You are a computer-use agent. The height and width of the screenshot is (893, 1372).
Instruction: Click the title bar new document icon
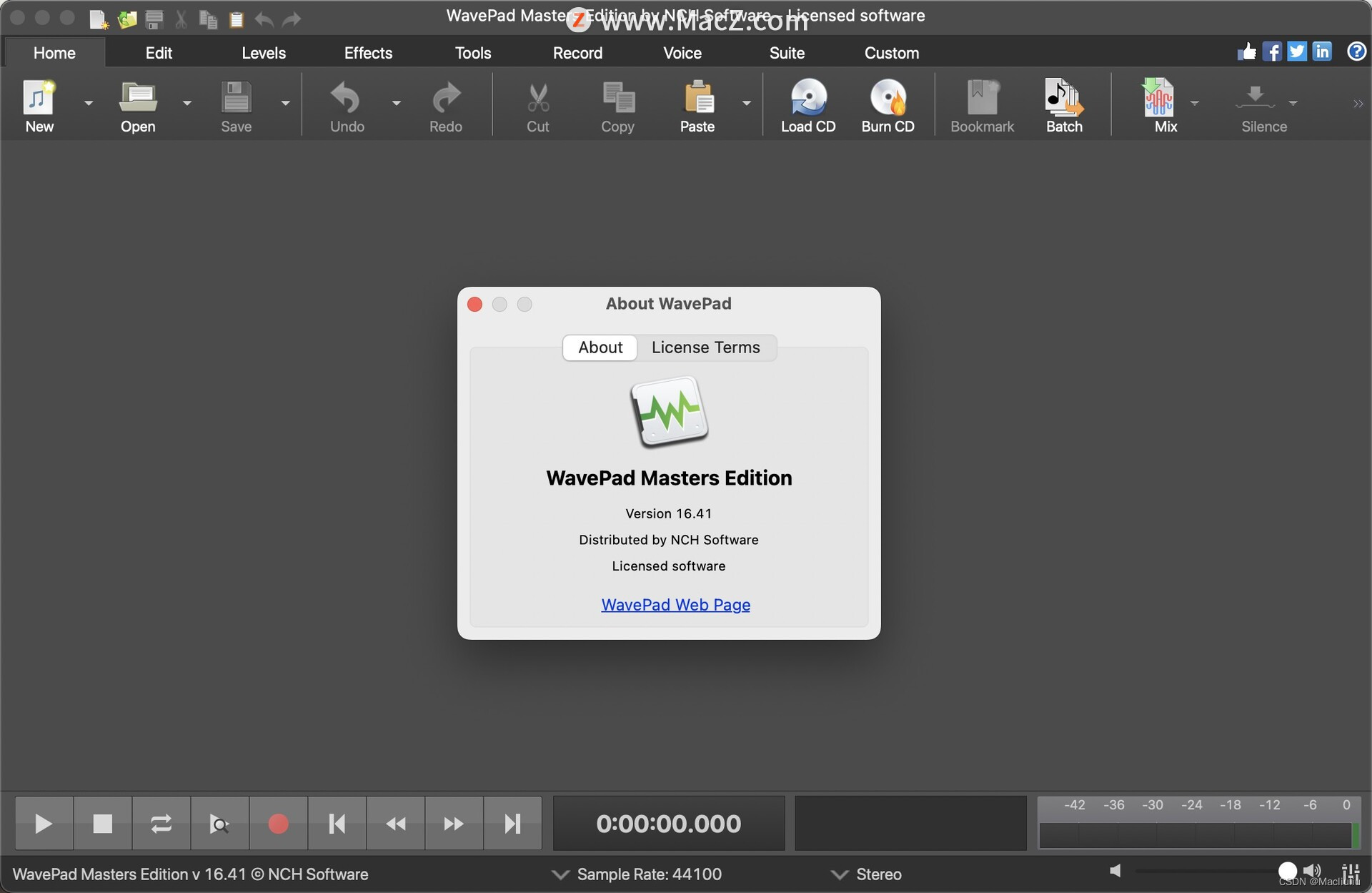click(x=99, y=19)
